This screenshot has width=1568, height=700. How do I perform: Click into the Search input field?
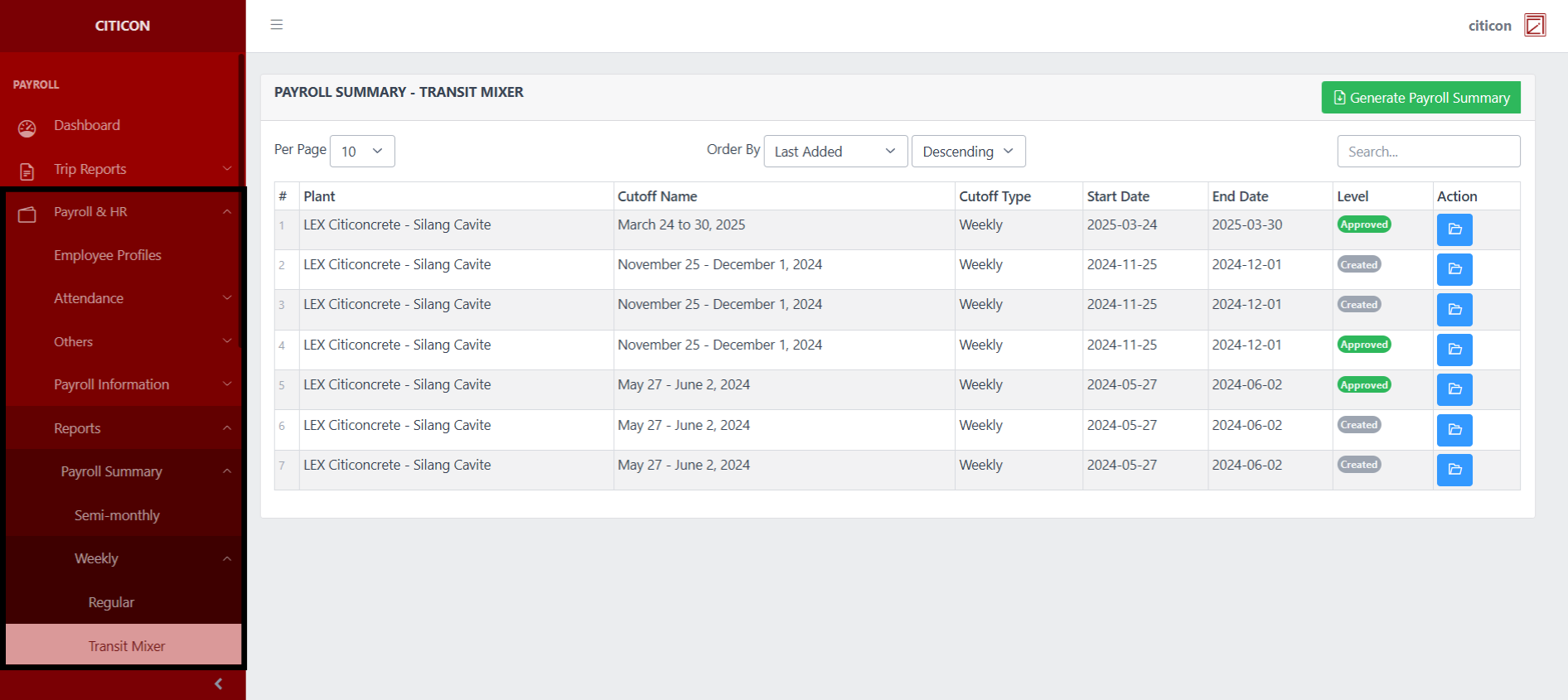tap(1428, 152)
